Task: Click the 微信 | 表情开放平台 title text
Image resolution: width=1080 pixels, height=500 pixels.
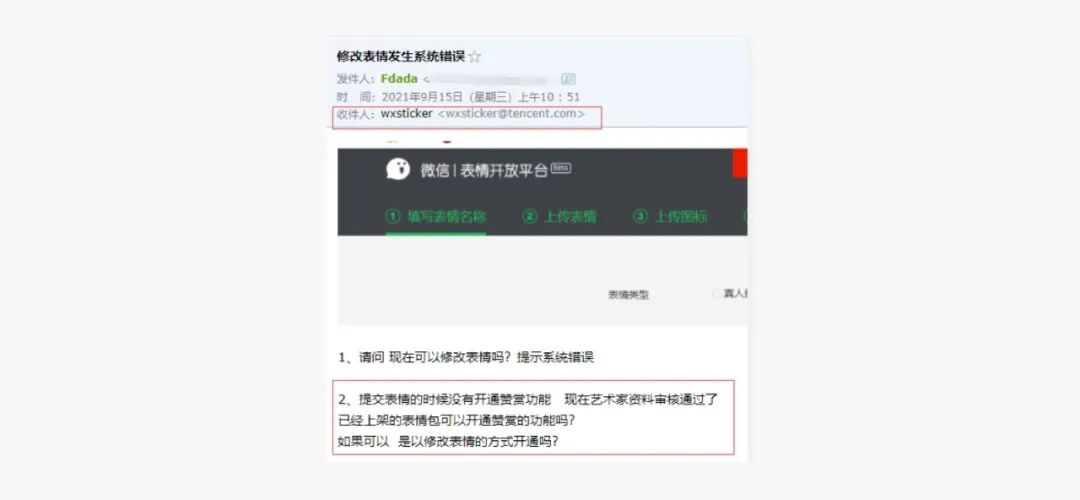Action: (x=484, y=169)
